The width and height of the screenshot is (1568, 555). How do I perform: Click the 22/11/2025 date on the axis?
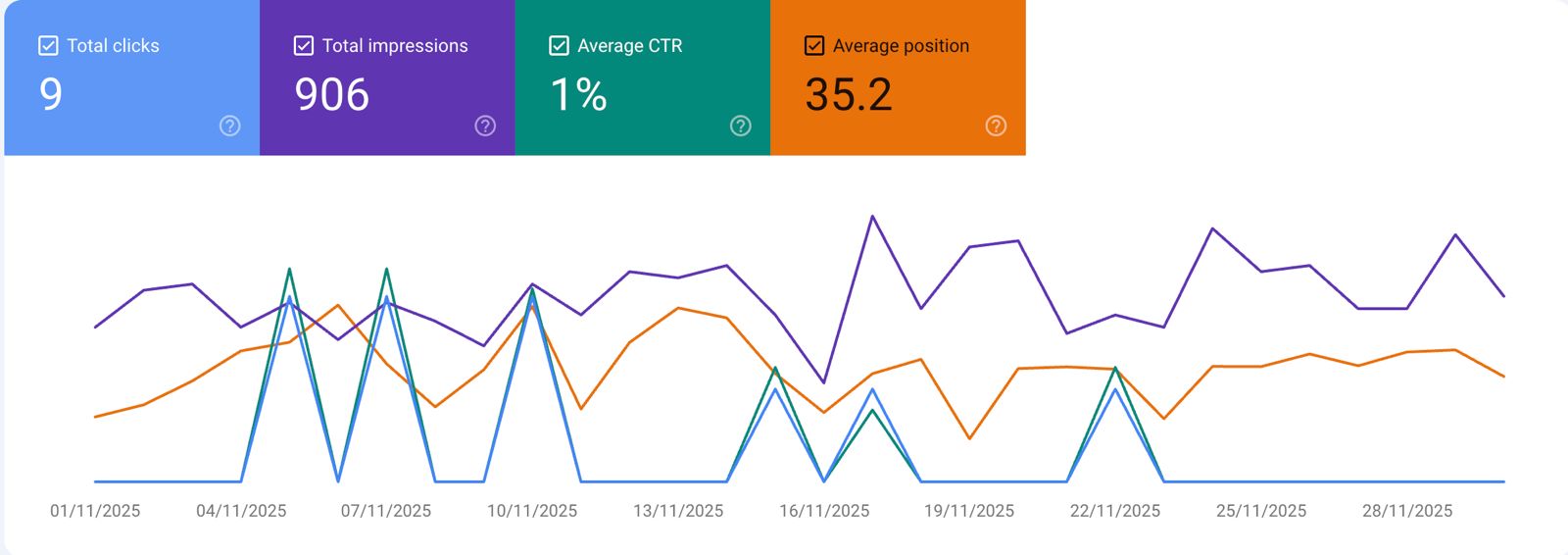[x=1115, y=511]
